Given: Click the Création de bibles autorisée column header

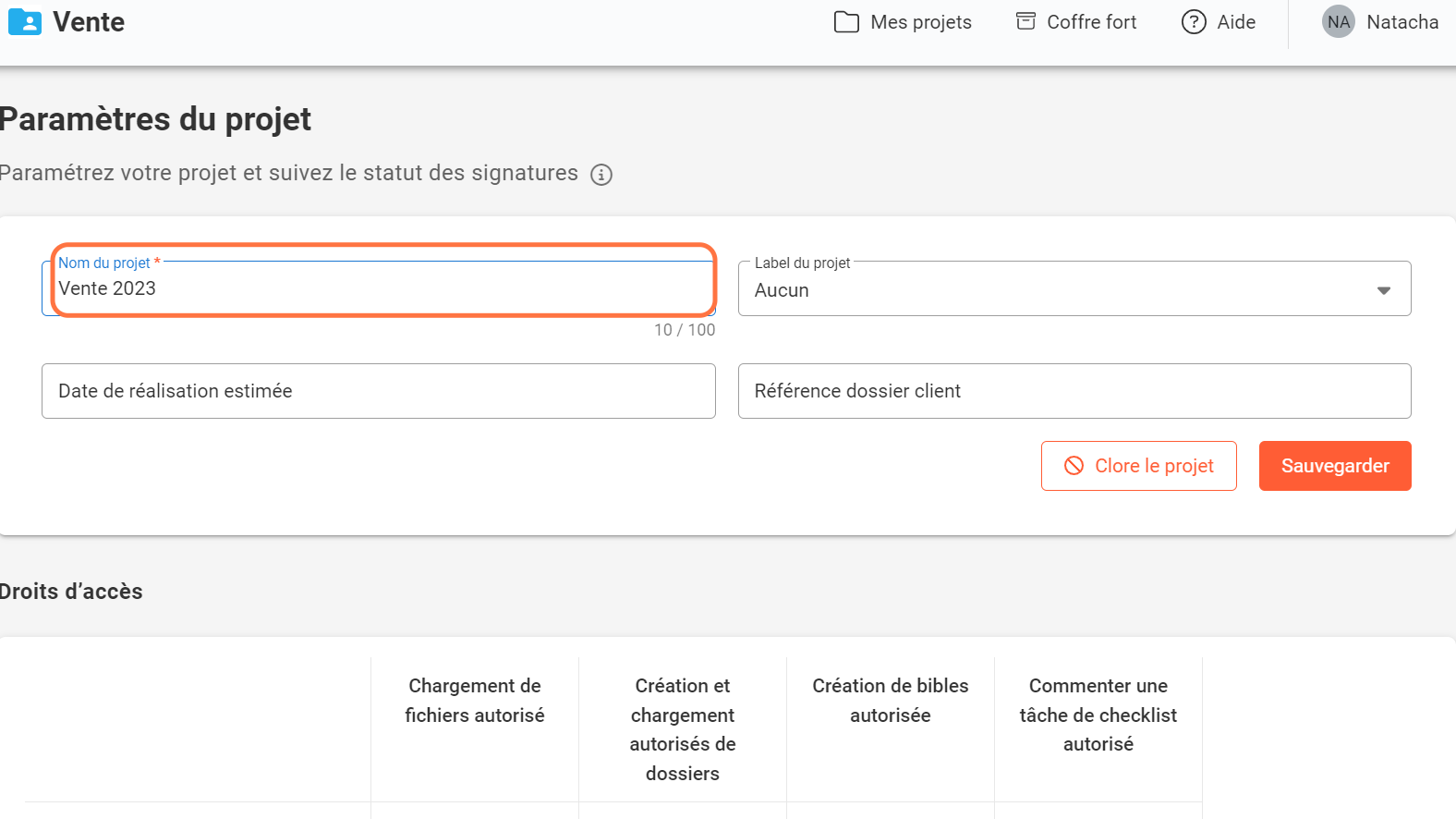Looking at the screenshot, I should pyautogui.click(x=891, y=701).
